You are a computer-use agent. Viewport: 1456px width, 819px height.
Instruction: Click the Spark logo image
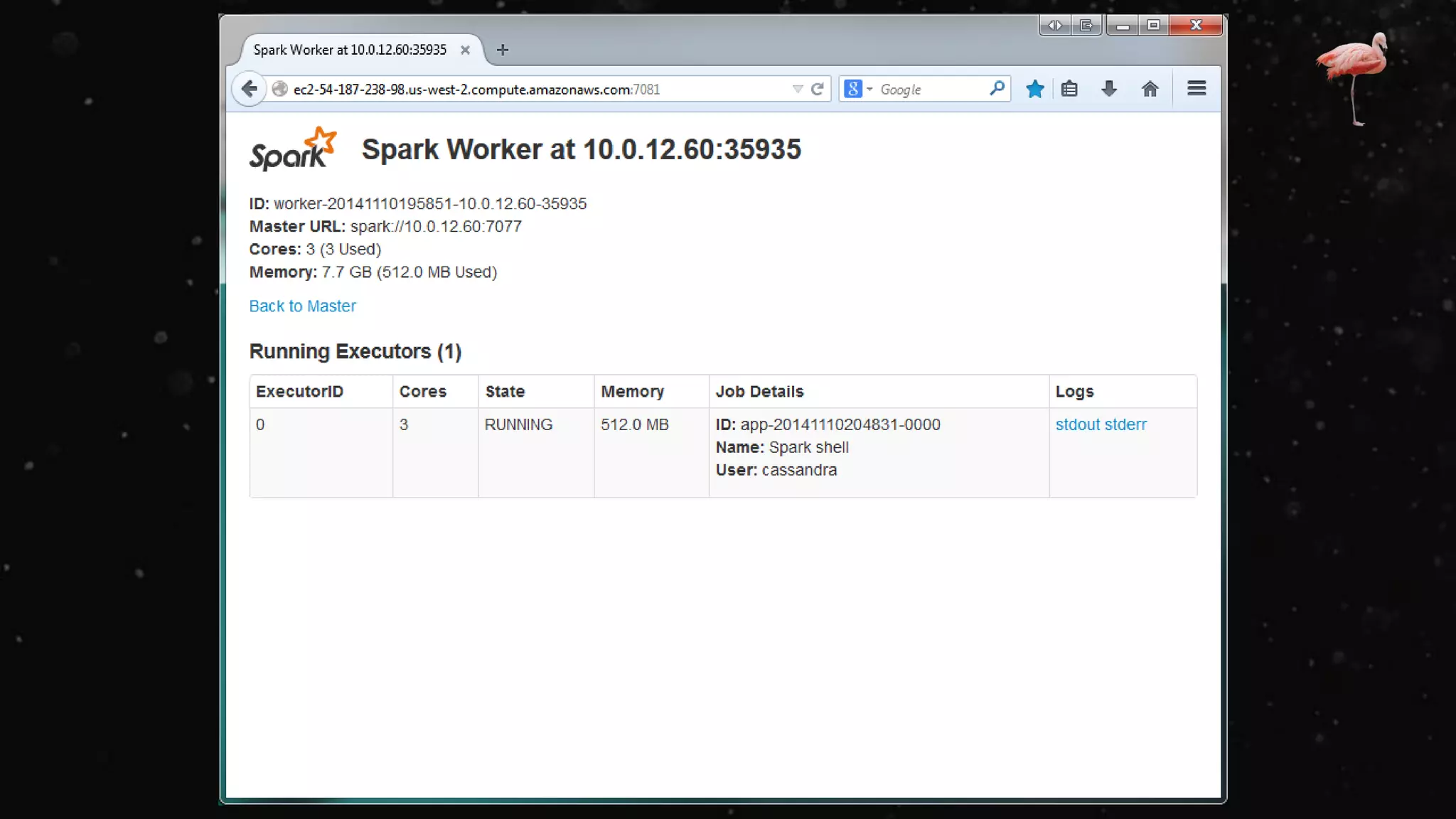click(292, 149)
